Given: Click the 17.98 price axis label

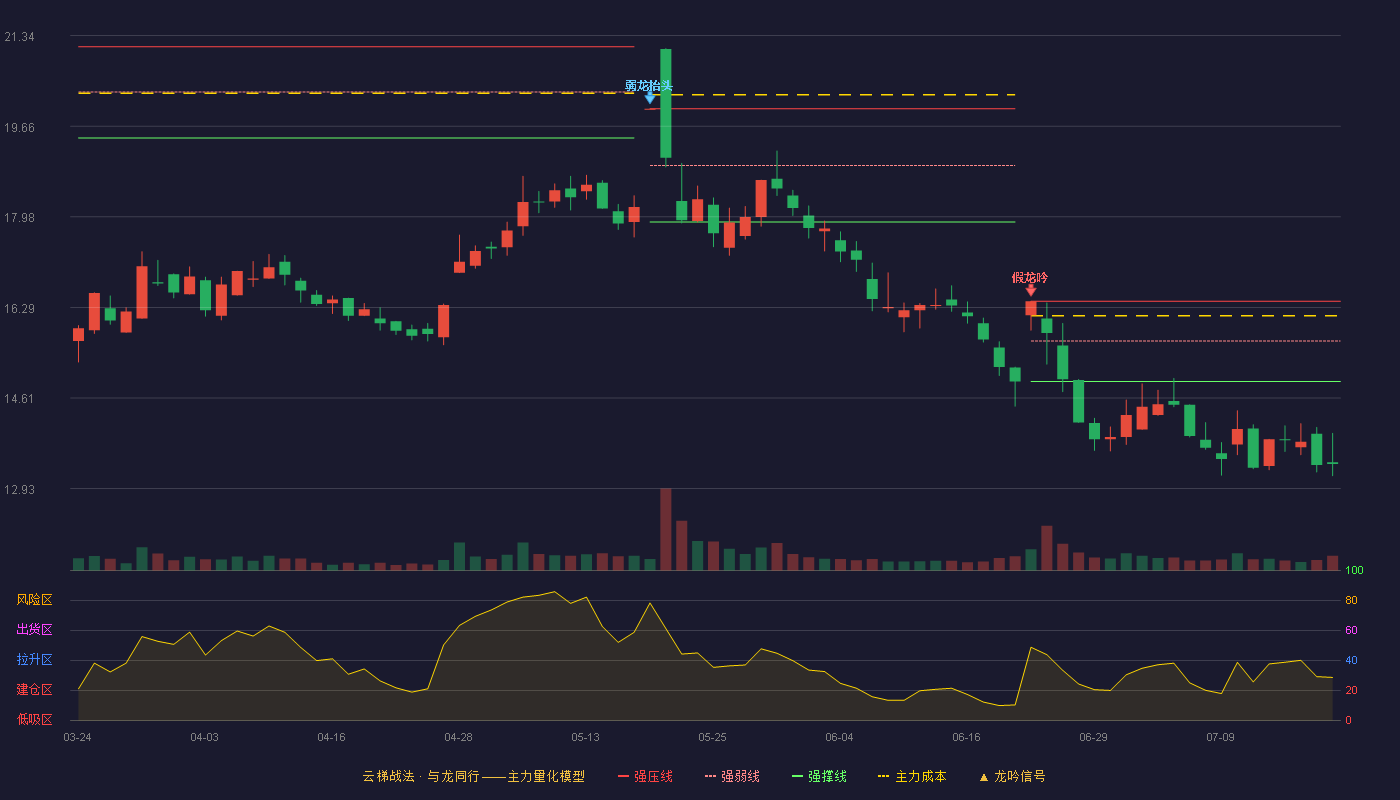Looking at the screenshot, I should [x=19, y=218].
